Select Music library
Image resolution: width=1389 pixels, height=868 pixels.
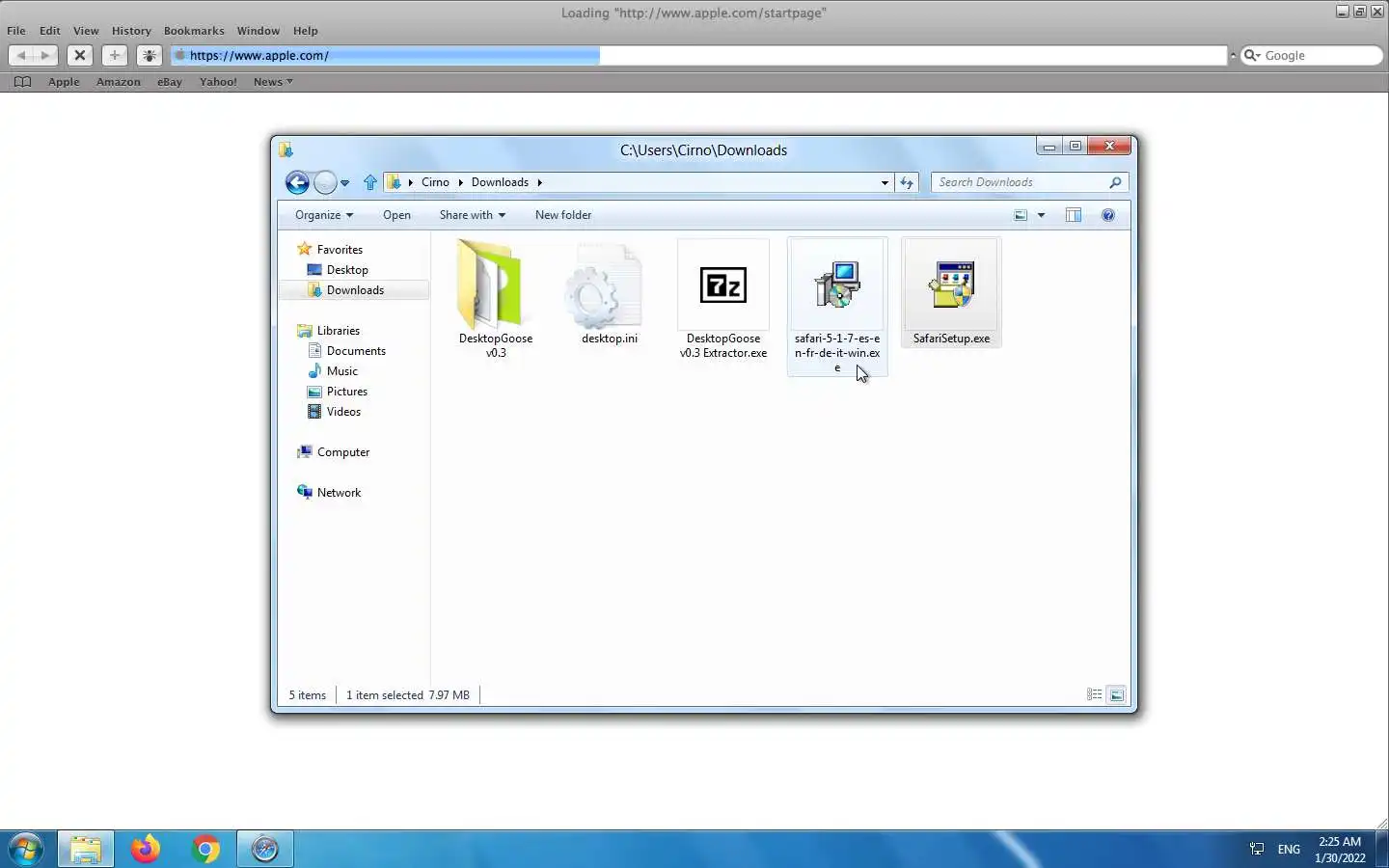point(341,371)
